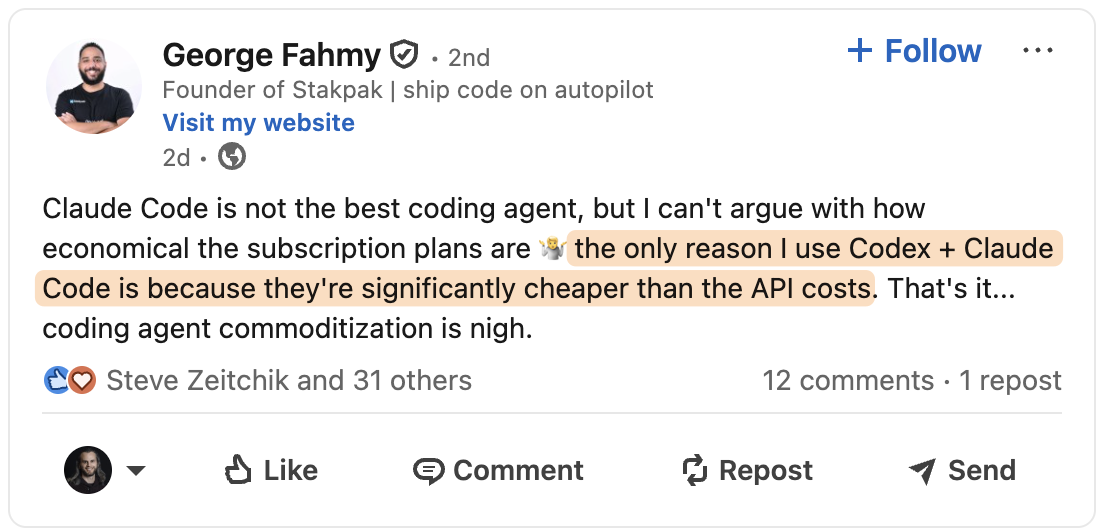The image size is (1102, 532).
Task: Send the post via the Send button
Action: [962, 470]
